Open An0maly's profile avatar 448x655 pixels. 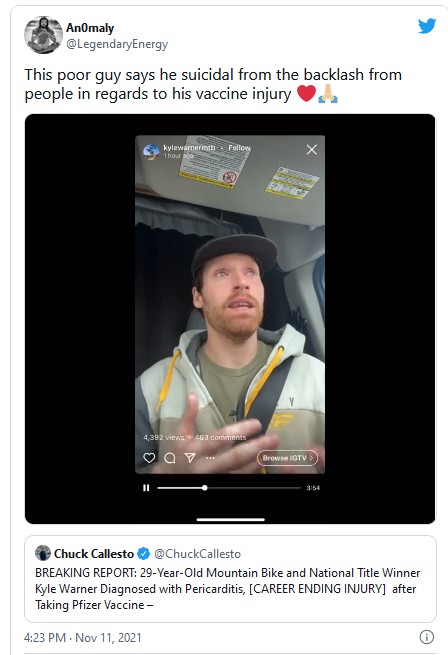[x=43, y=35]
